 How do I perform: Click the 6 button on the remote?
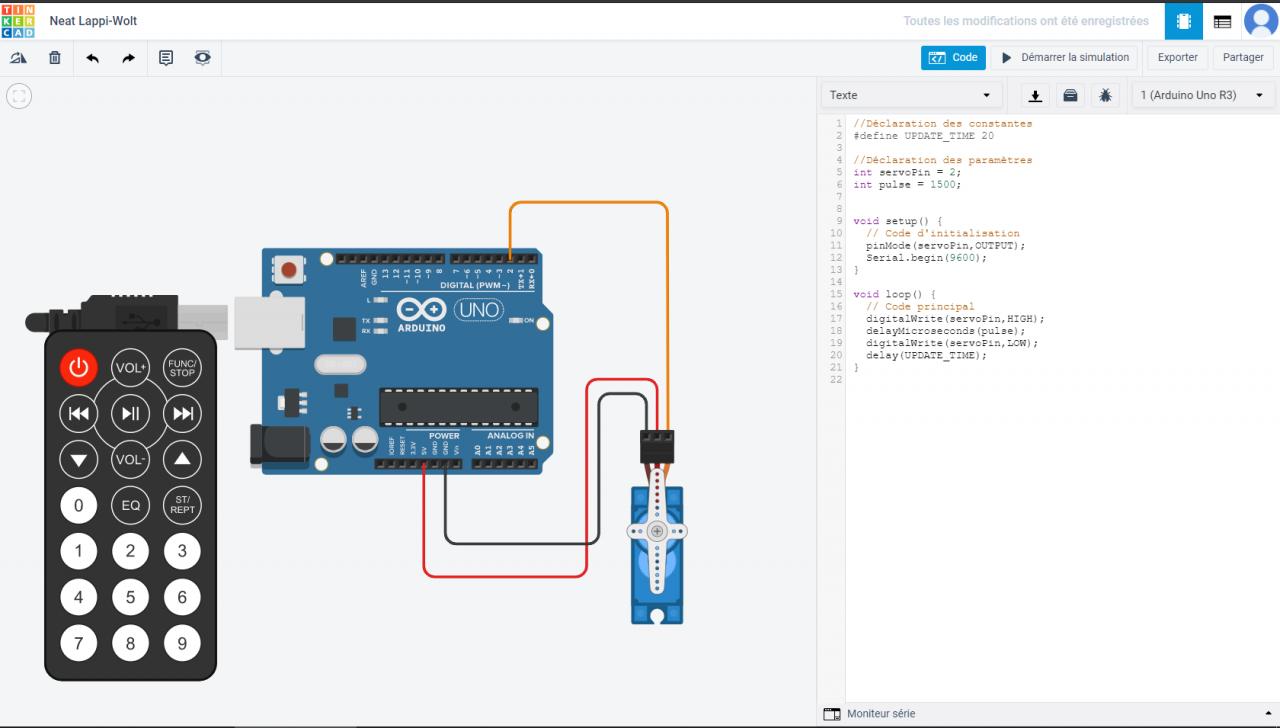[x=182, y=597]
